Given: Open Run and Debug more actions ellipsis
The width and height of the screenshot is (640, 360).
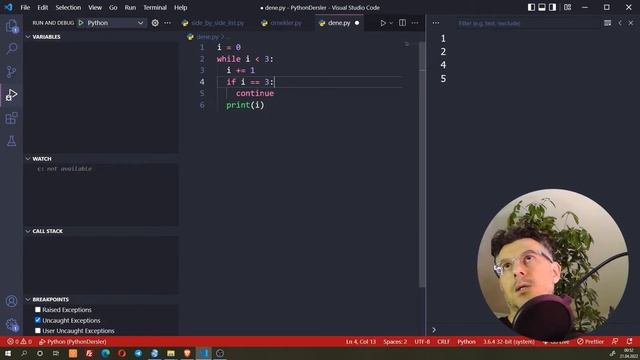Looking at the screenshot, I should coord(167,23).
